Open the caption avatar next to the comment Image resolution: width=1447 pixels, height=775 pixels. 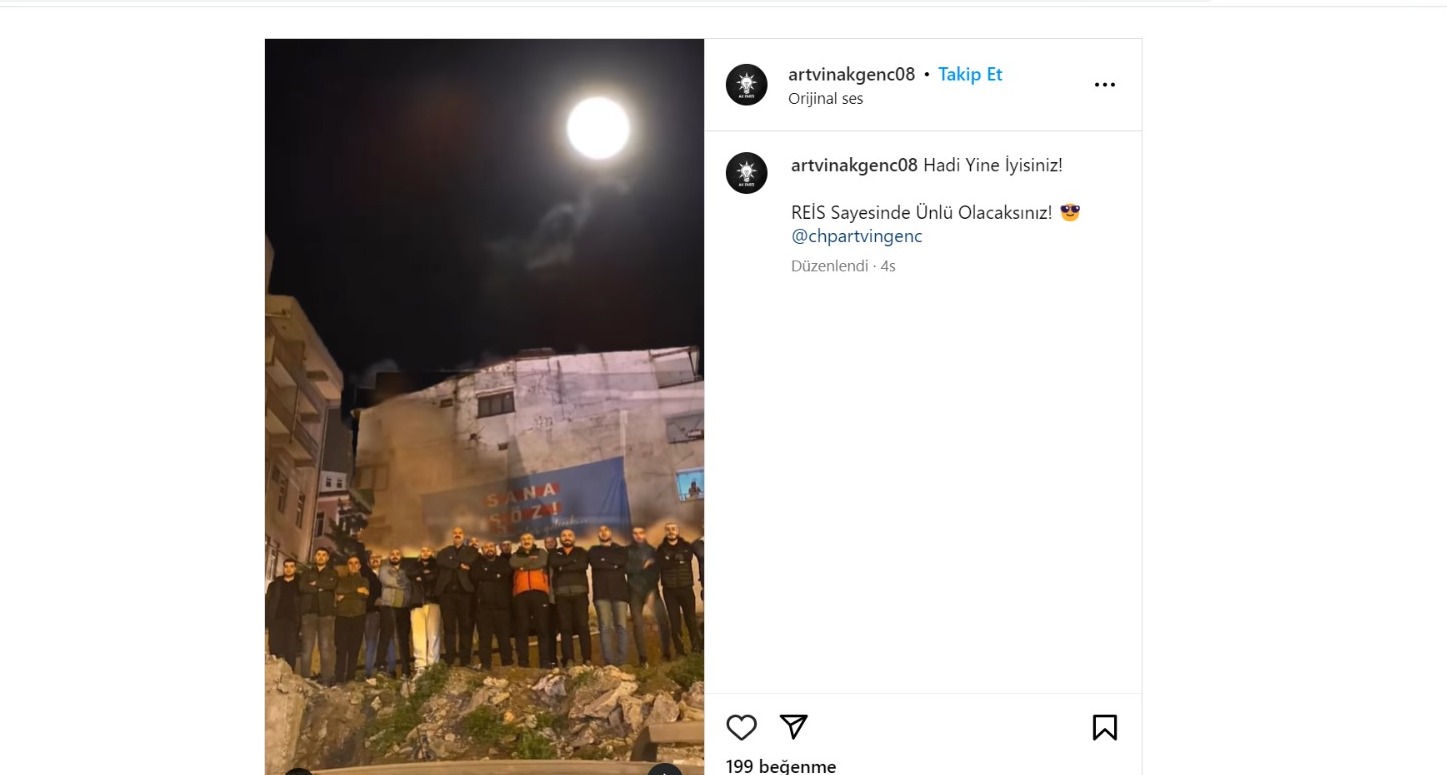tap(746, 173)
